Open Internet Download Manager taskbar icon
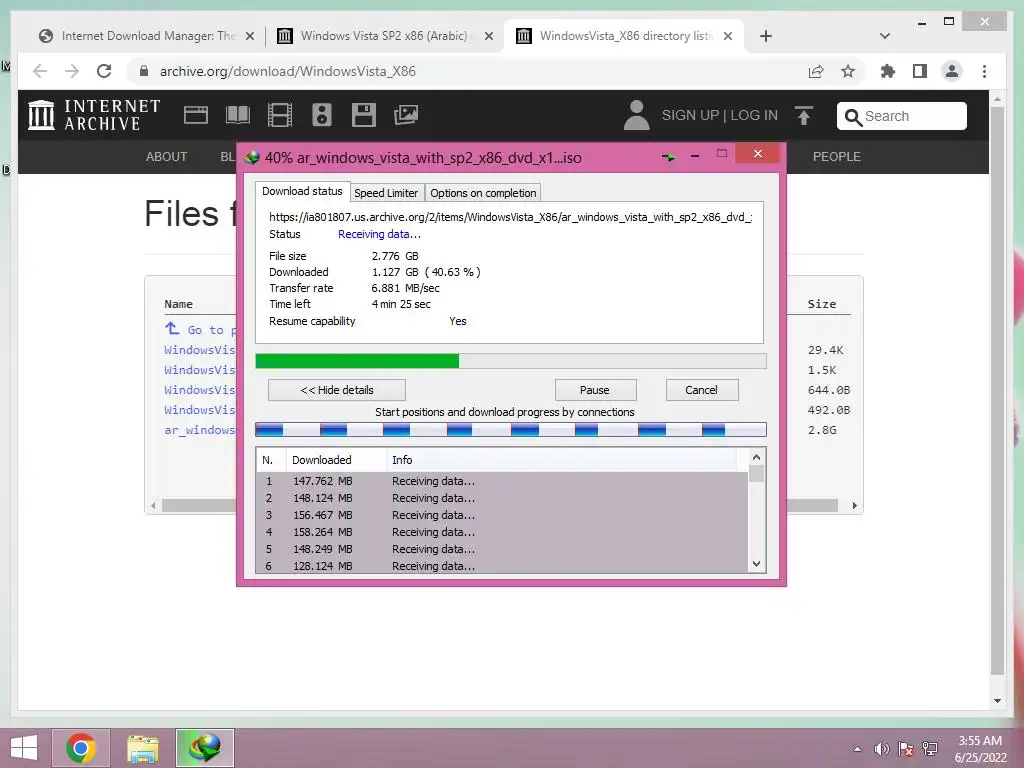The width and height of the screenshot is (1024, 768). pos(204,748)
